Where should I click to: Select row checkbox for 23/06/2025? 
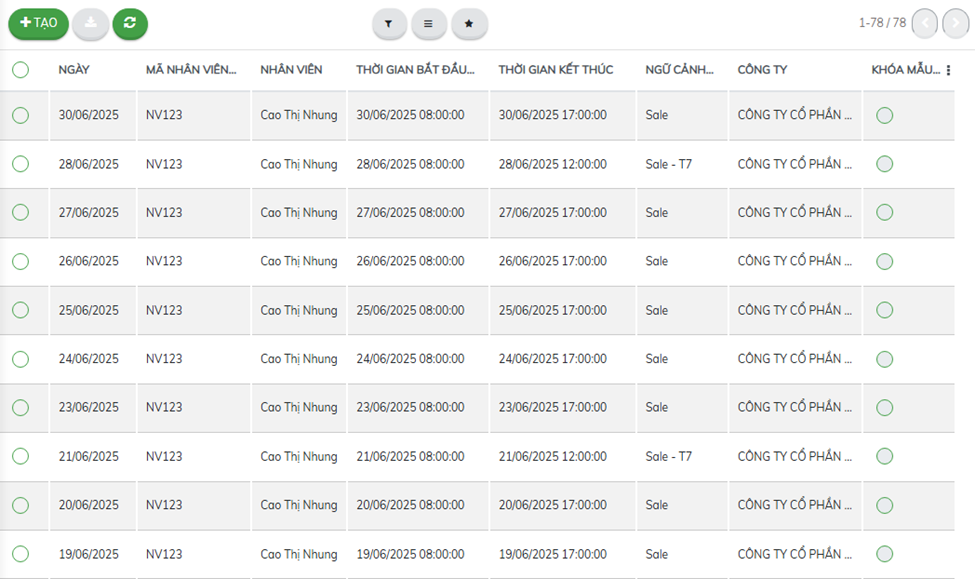[21, 407]
